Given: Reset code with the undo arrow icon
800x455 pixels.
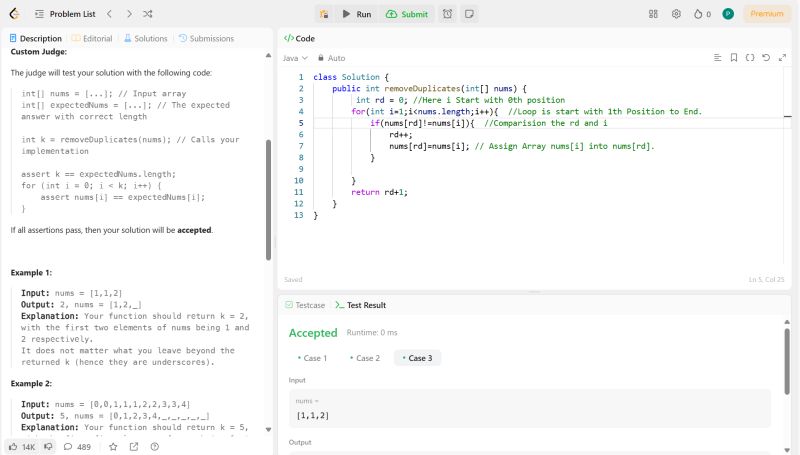Looking at the screenshot, I should click(x=766, y=58).
